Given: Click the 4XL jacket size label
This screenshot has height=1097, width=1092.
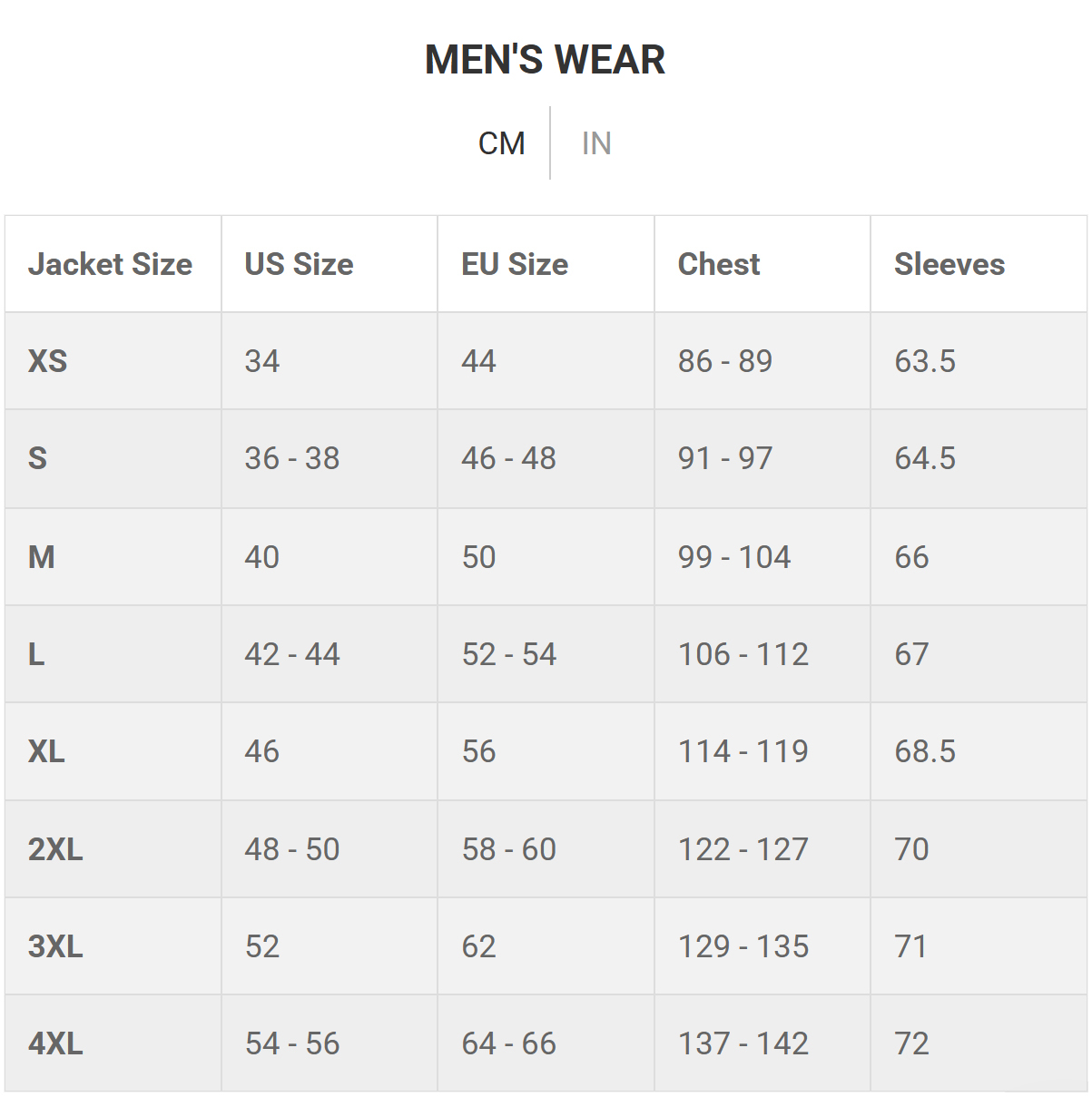Looking at the screenshot, I should [x=55, y=1043].
